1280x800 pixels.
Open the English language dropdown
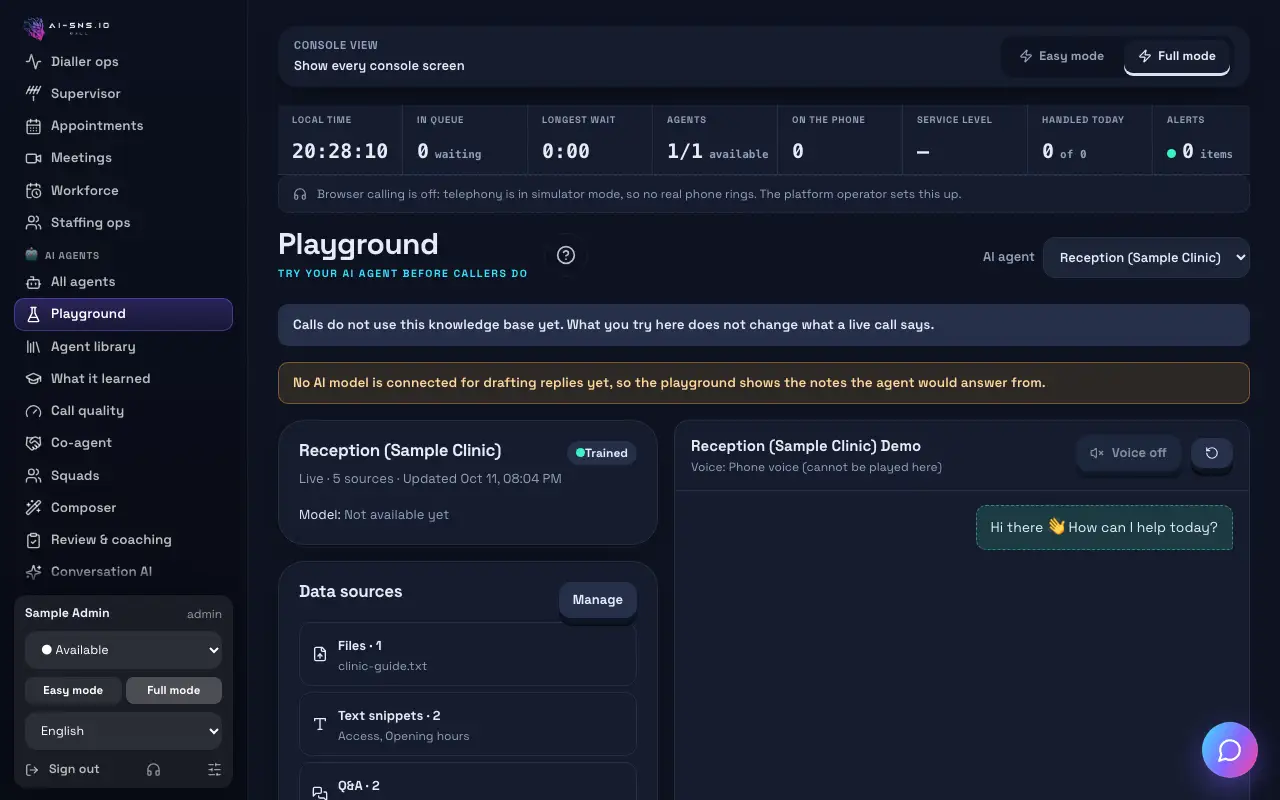pyautogui.click(x=124, y=731)
